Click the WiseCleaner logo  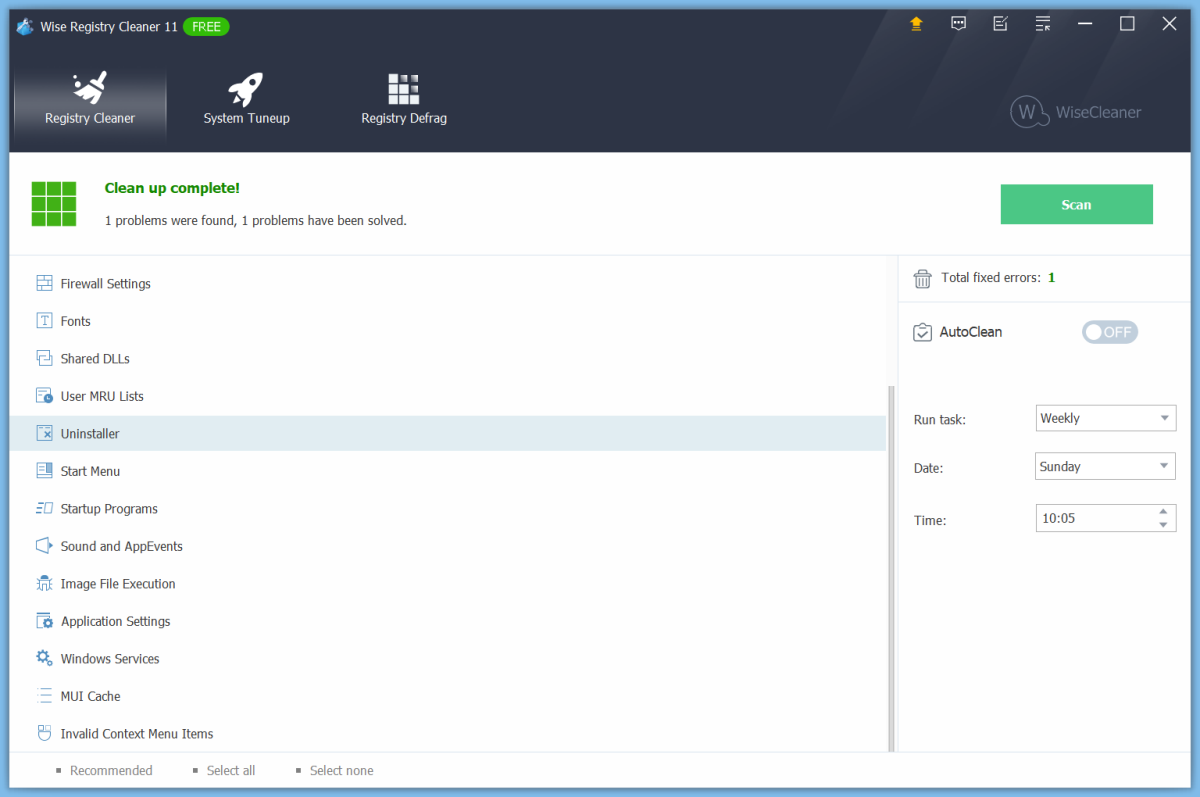pos(1075,112)
